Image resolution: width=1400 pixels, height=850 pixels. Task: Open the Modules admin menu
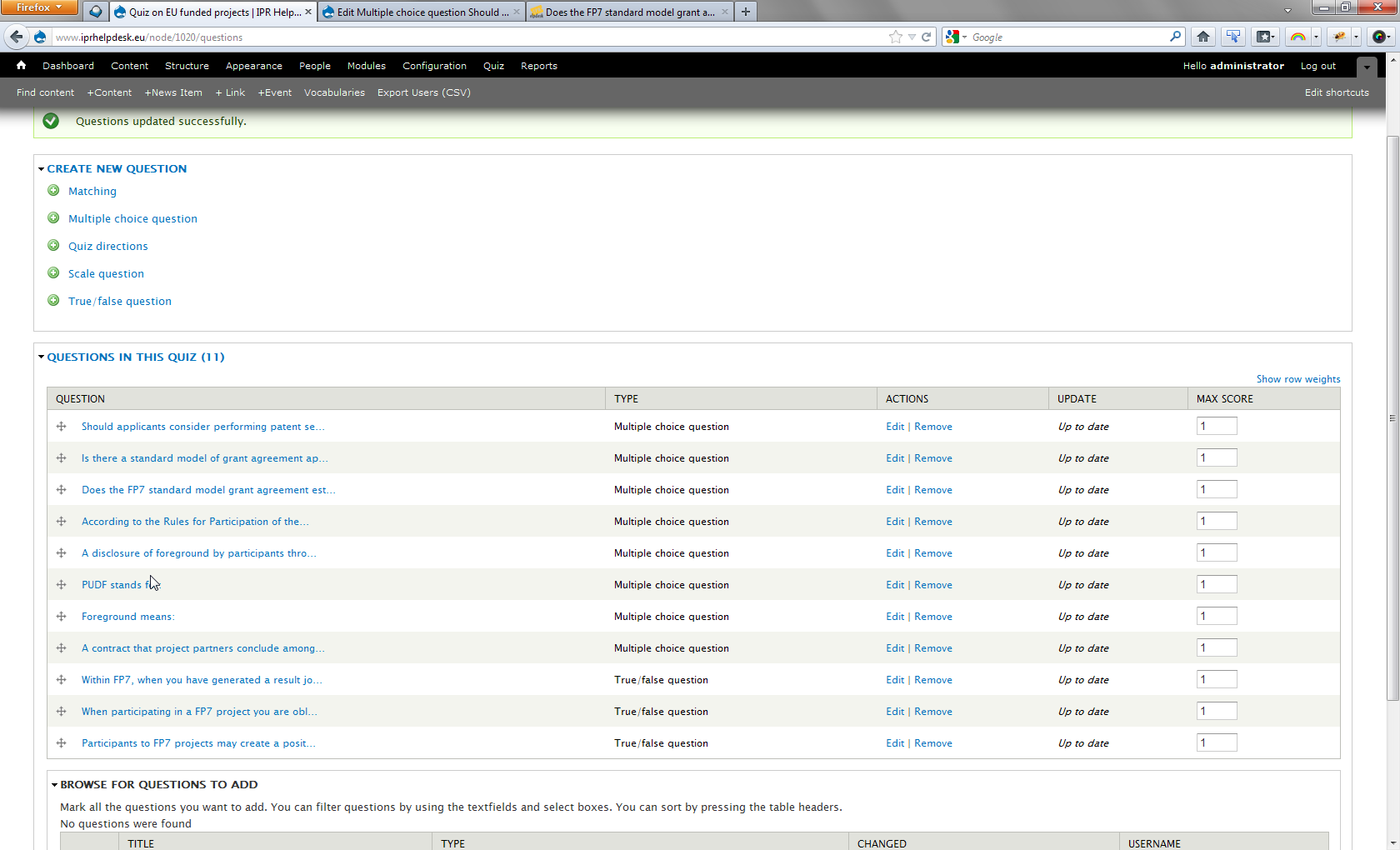point(367,66)
